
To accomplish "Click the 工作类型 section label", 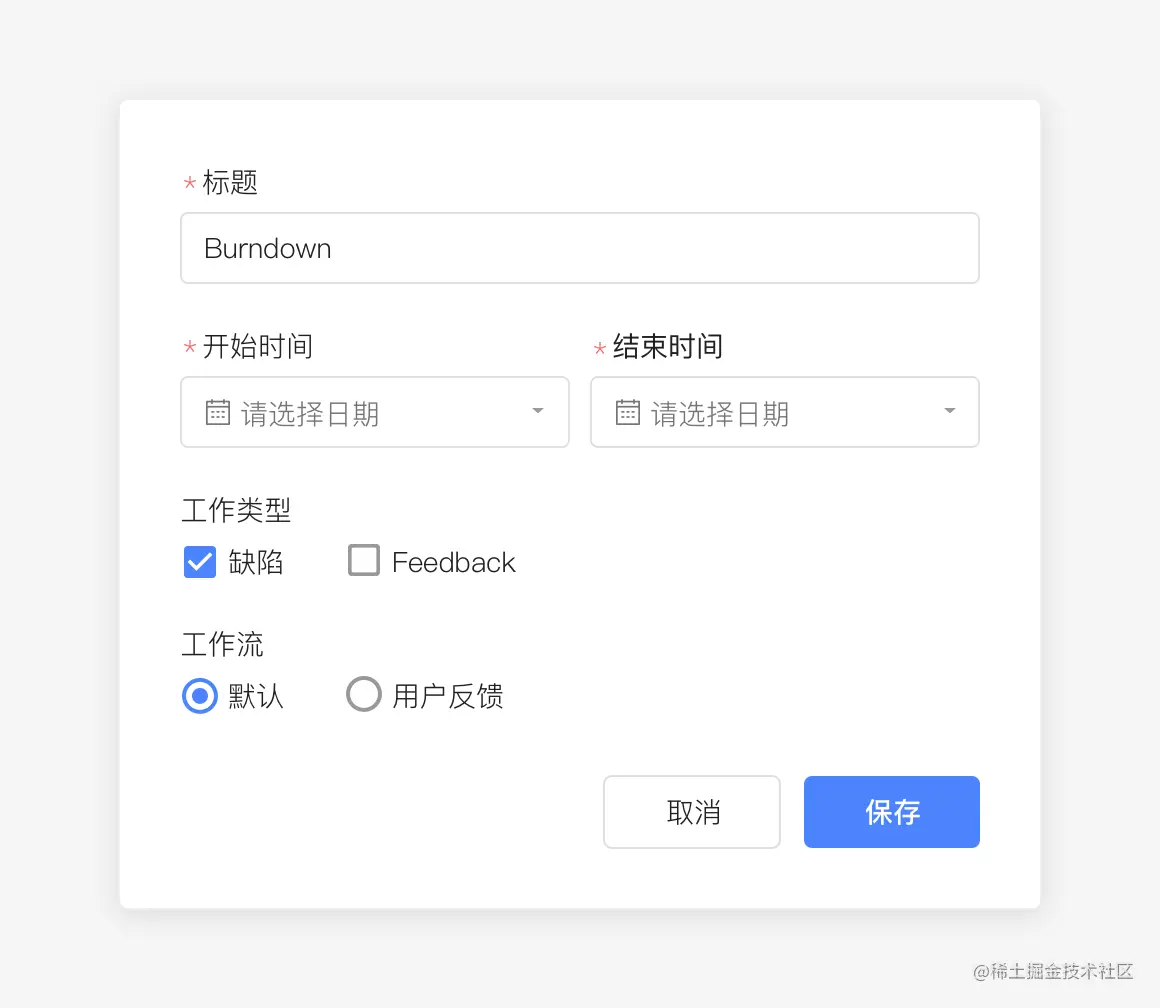I will (235, 510).
